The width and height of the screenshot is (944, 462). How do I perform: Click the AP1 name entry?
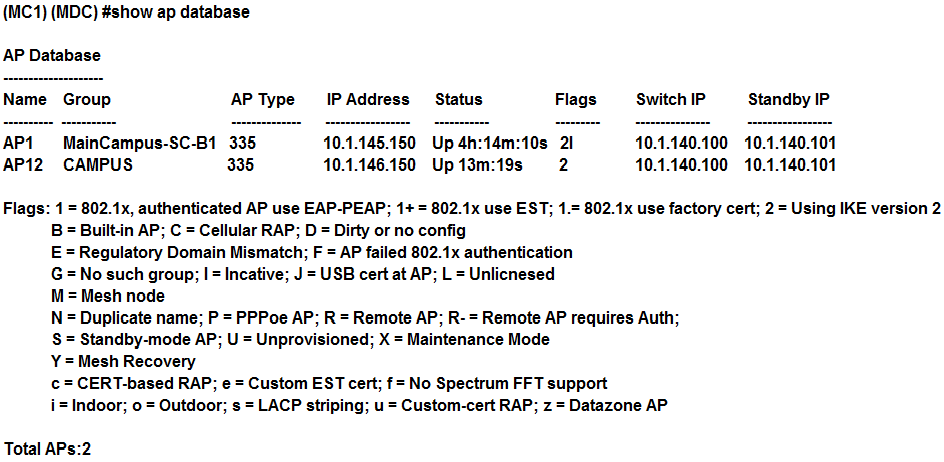[19, 143]
